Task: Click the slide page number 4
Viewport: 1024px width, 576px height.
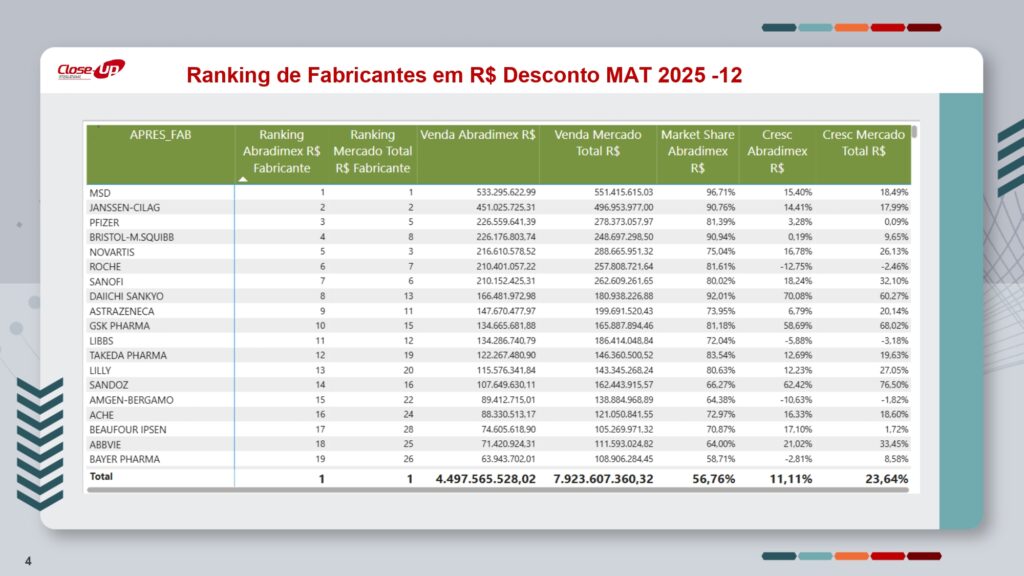Action: click(x=28, y=560)
